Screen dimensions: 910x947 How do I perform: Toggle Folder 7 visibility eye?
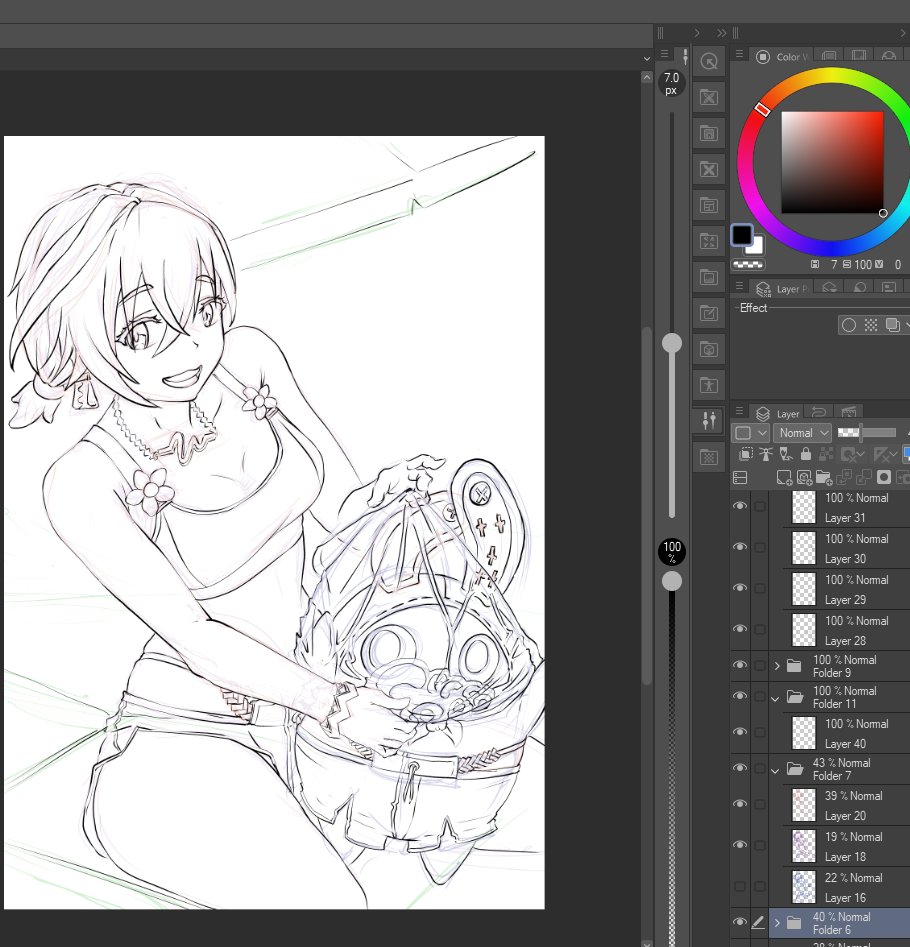click(740, 768)
